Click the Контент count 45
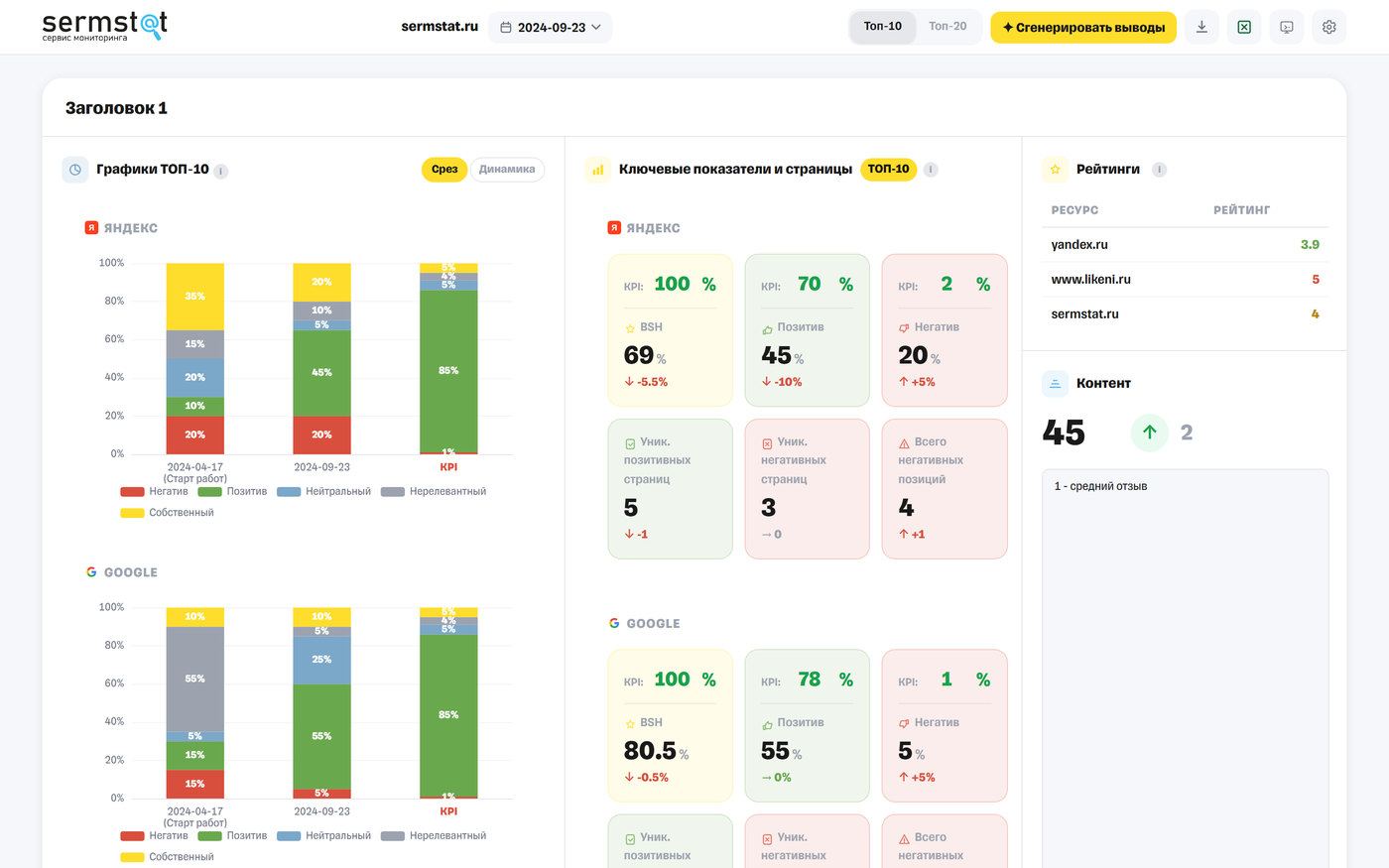Viewport: 1389px width, 868px height. pos(1064,433)
